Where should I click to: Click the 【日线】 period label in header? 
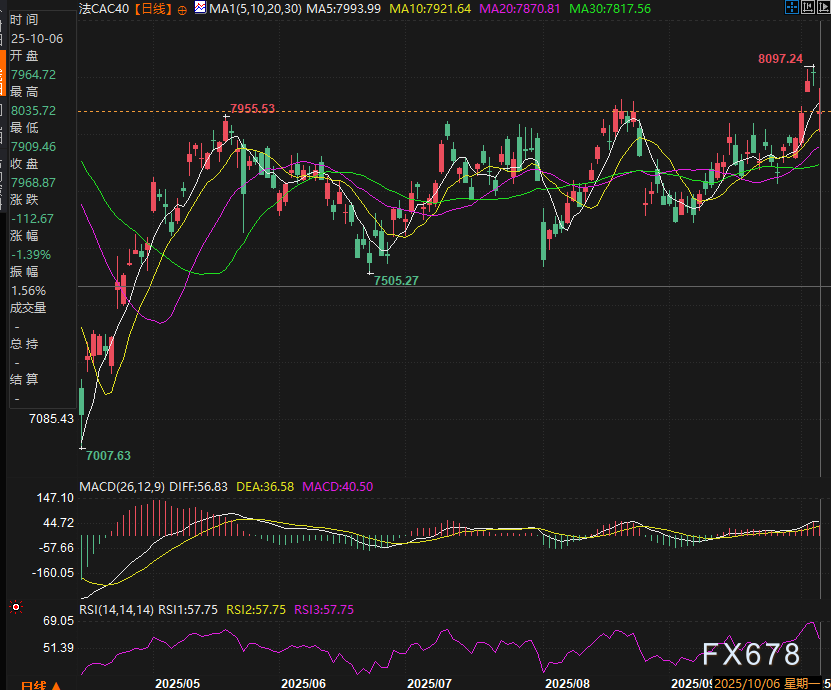[x=152, y=9]
